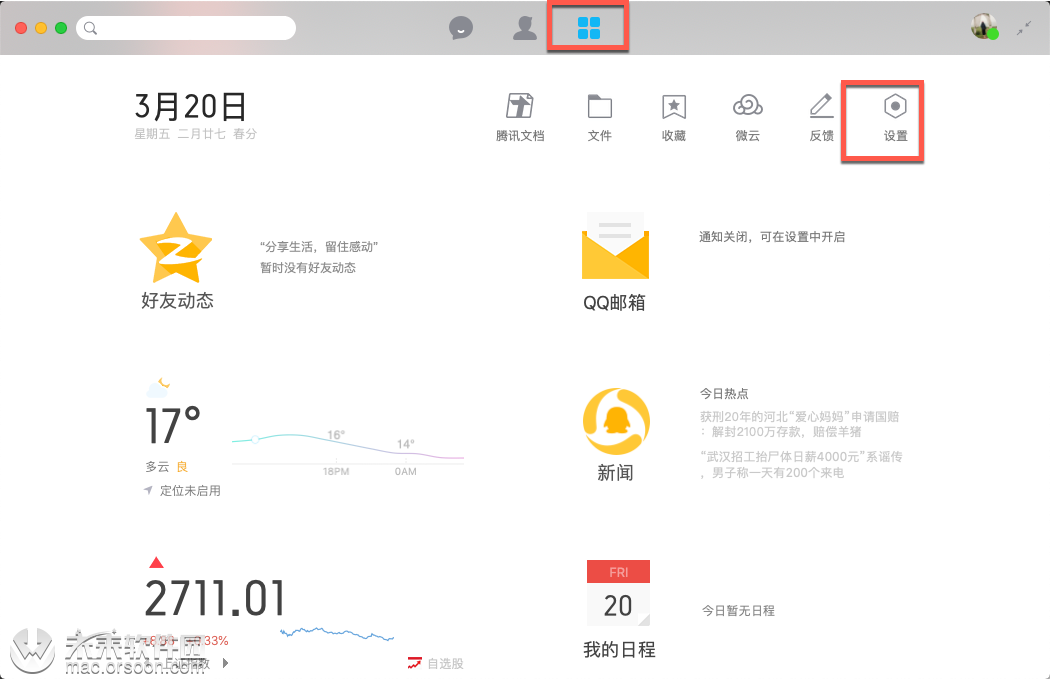Focus the search field at top
Viewport: 1050px width, 679px height.
pyautogui.click(x=186, y=28)
